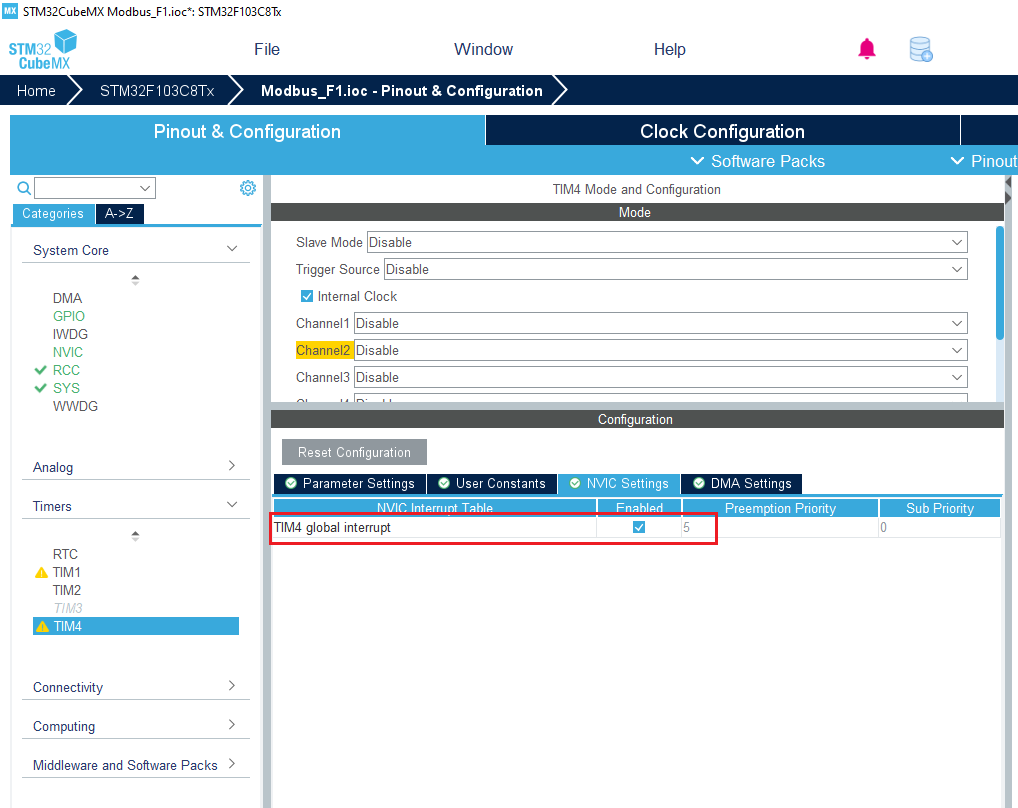Open the Slave Mode dropdown
Image resolution: width=1018 pixels, height=808 pixels.
point(667,242)
